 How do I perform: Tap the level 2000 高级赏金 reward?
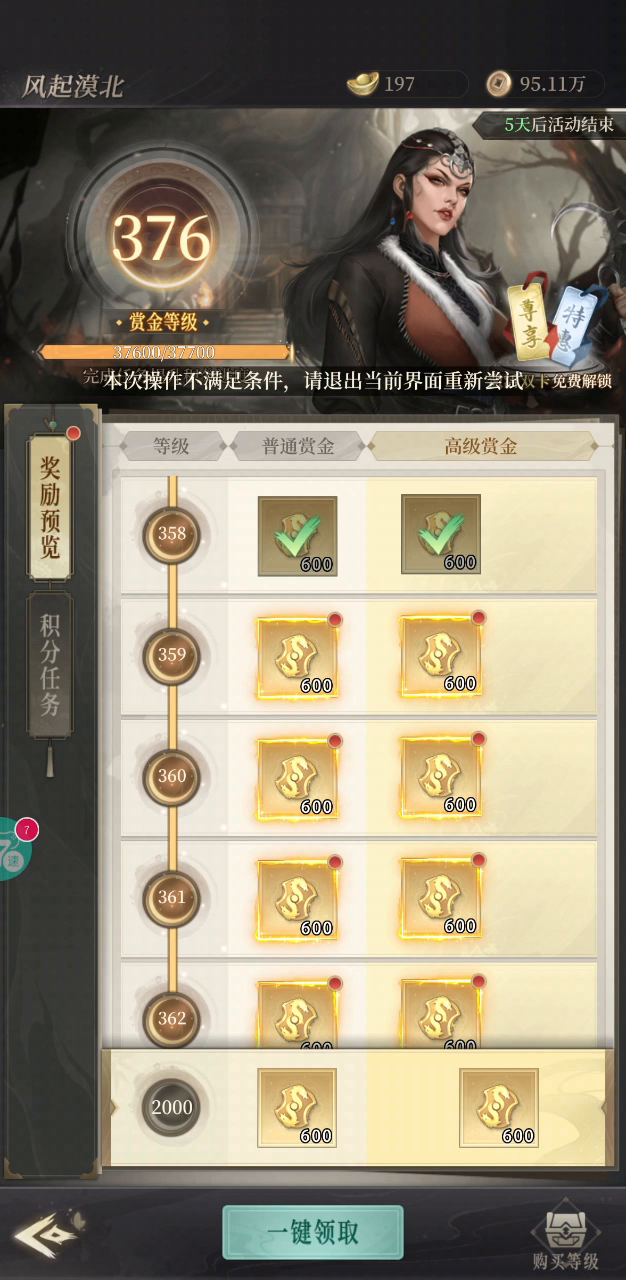coord(499,1107)
